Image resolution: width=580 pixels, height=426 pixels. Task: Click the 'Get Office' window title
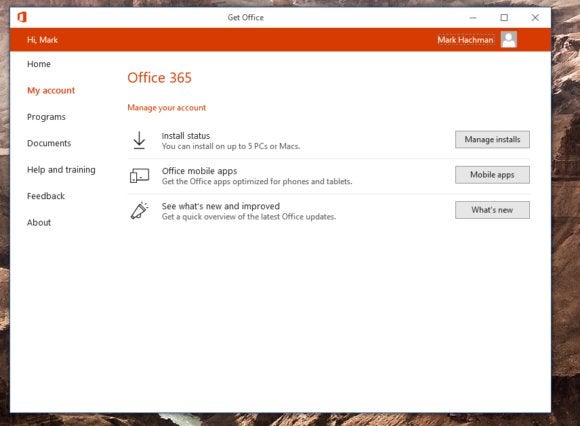tap(246, 17)
